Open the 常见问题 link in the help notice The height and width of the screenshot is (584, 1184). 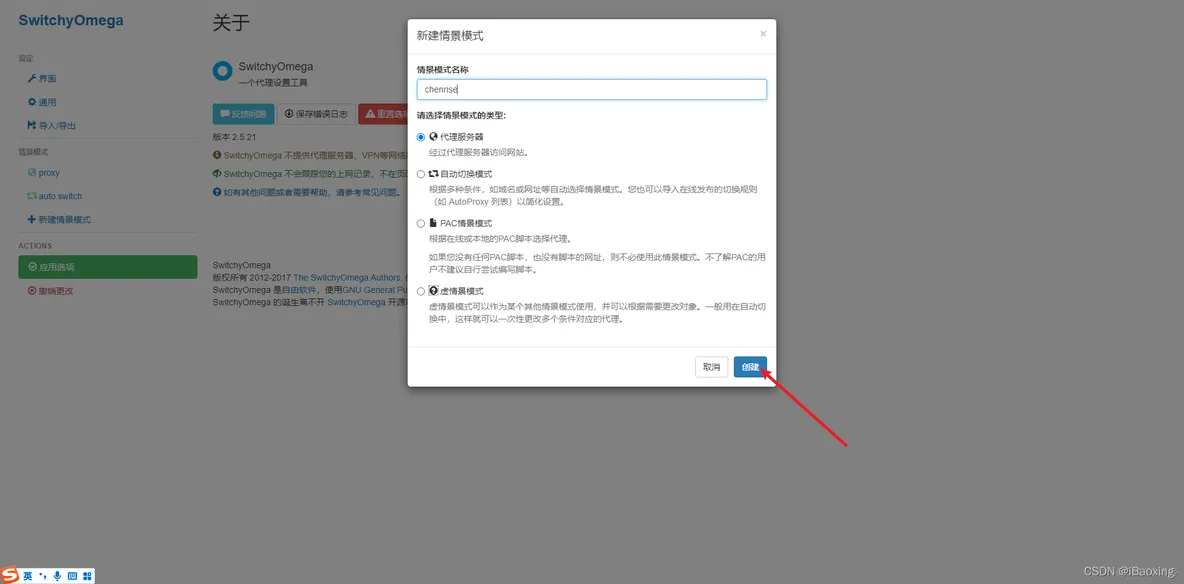(x=380, y=192)
